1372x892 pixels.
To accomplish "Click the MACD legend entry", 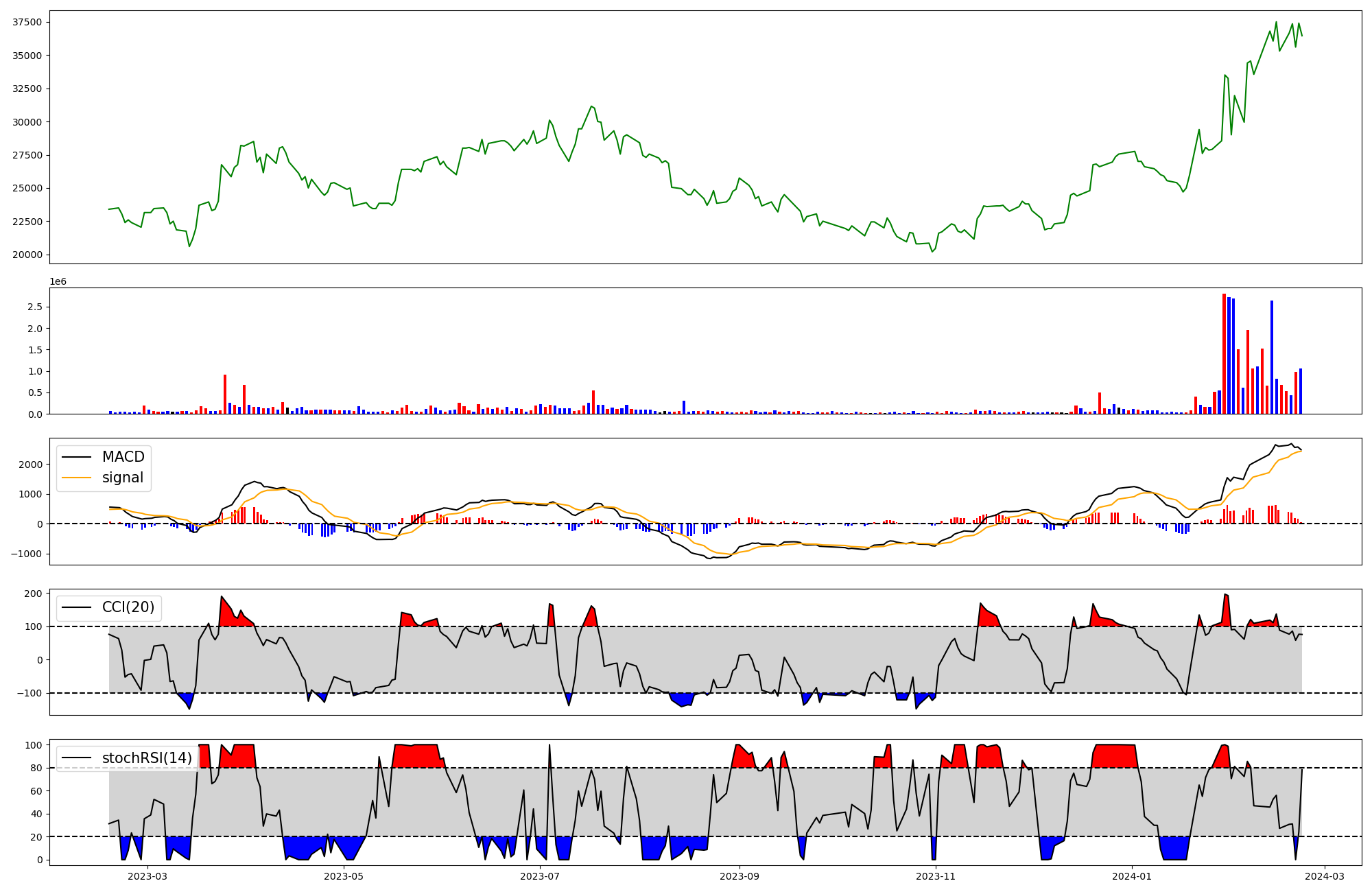I will pyautogui.click(x=123, y=457).
